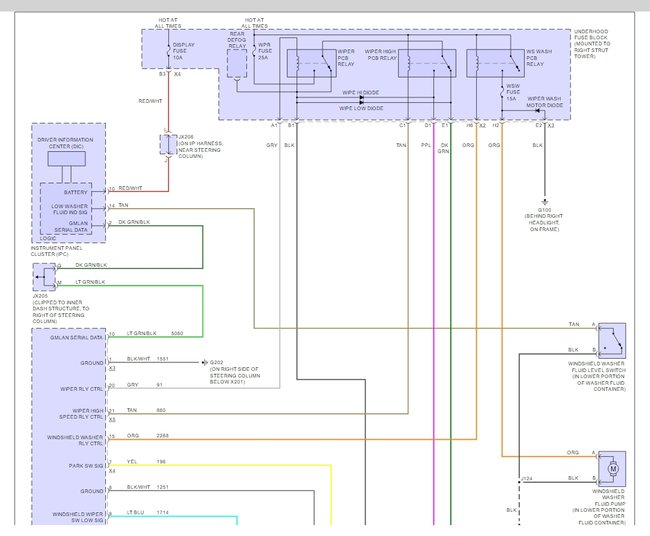Click the JX205 location description text
Screen dimensions: 650x536
coord(61,312)
